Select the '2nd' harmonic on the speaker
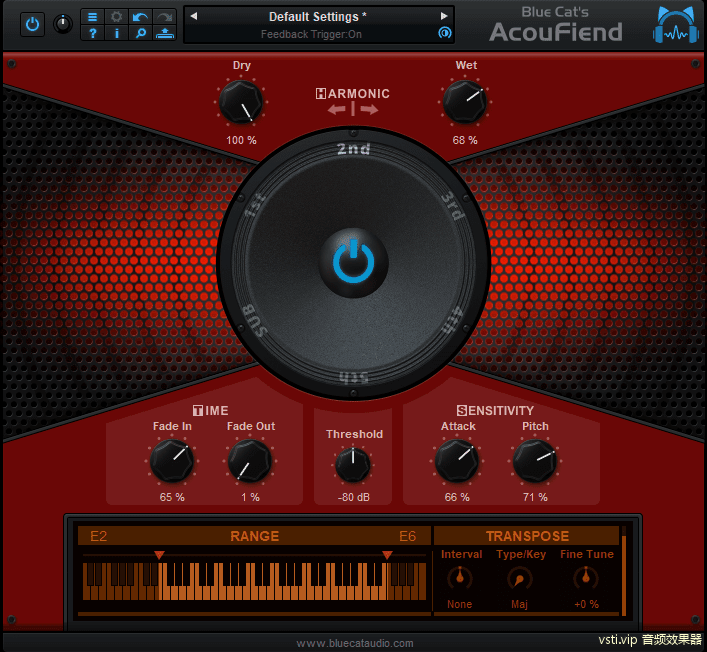This screenshot has width=707, height=652. point(354,149)
